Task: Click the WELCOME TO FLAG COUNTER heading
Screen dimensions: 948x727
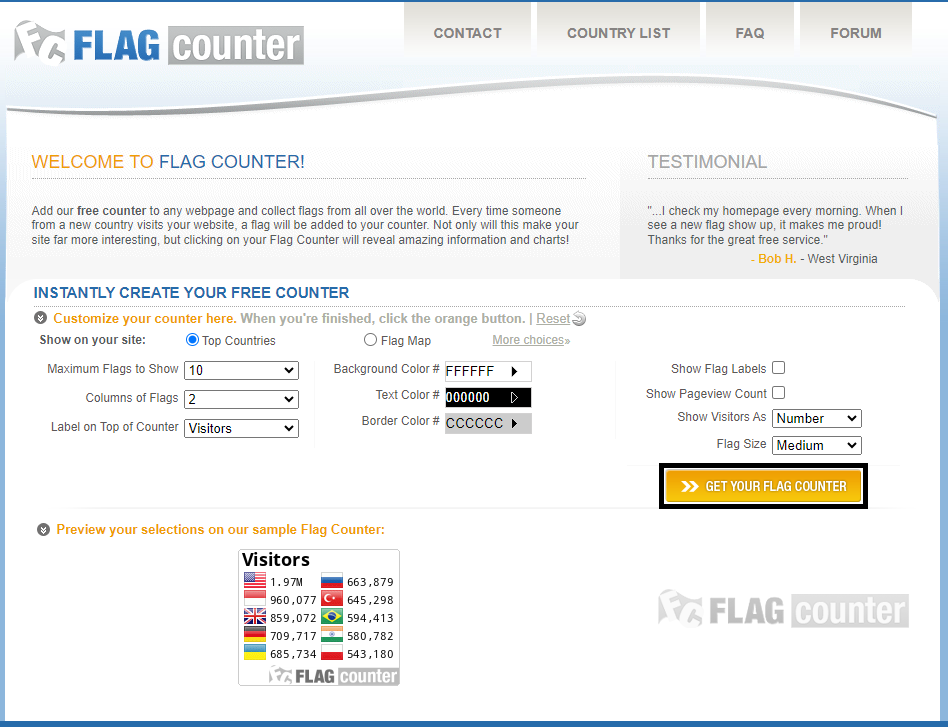Action: tap(168, 162)
